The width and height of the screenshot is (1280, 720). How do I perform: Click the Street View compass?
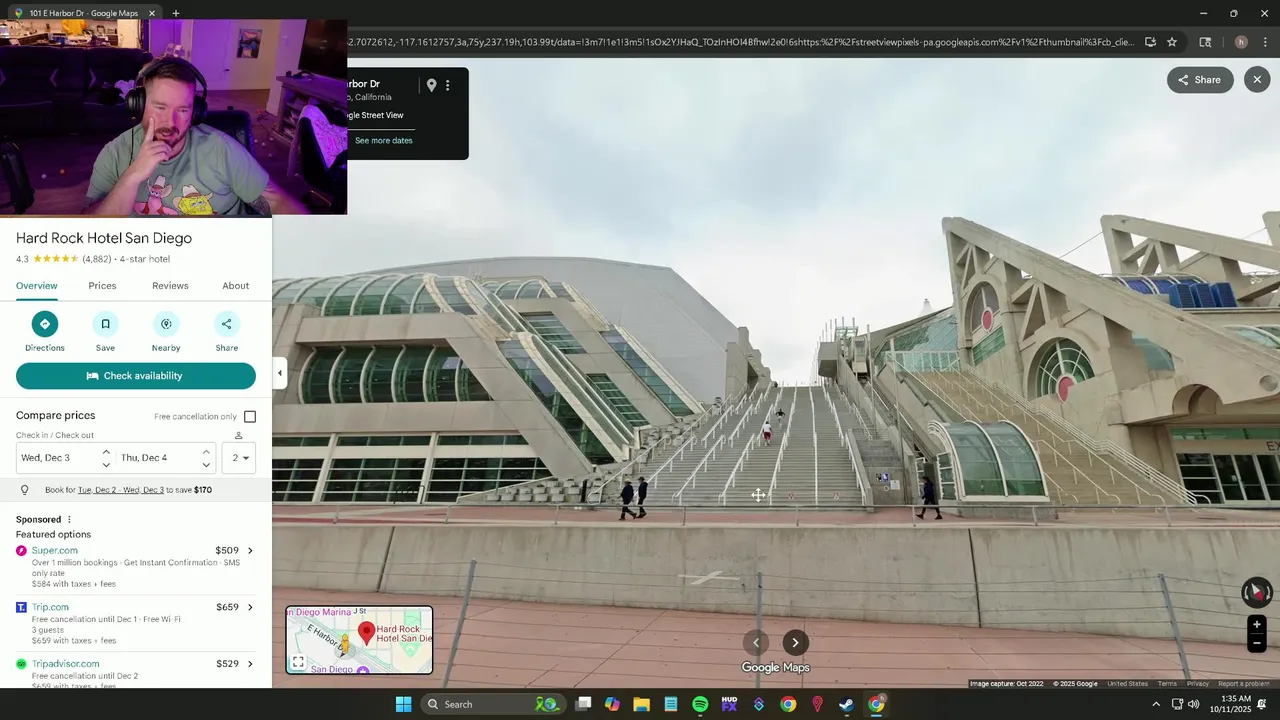point(1256,592)
